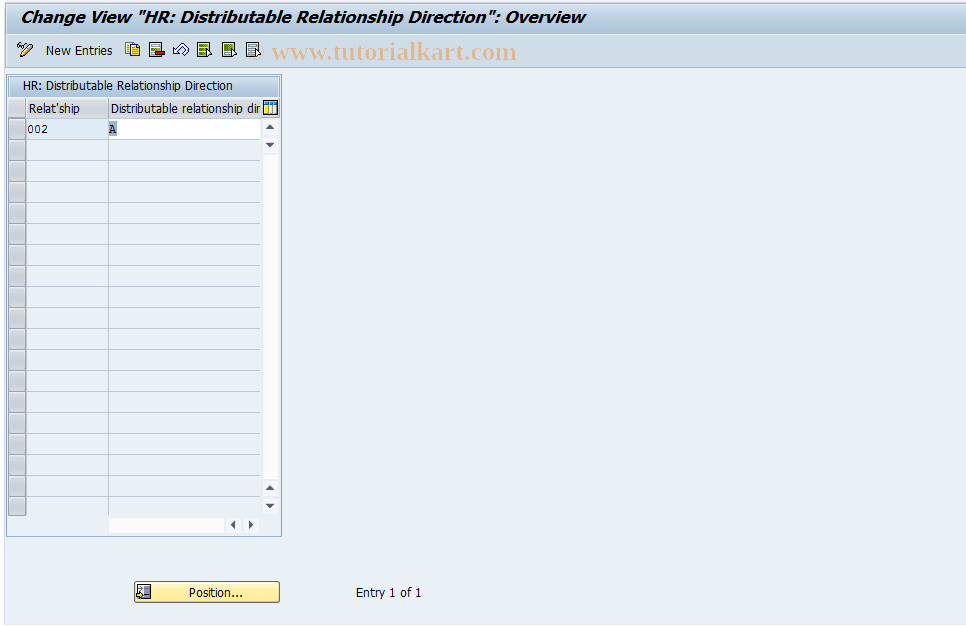966x626 pixels.
Task: Click the Deselect All icon
Action: [x=253, y=50]
